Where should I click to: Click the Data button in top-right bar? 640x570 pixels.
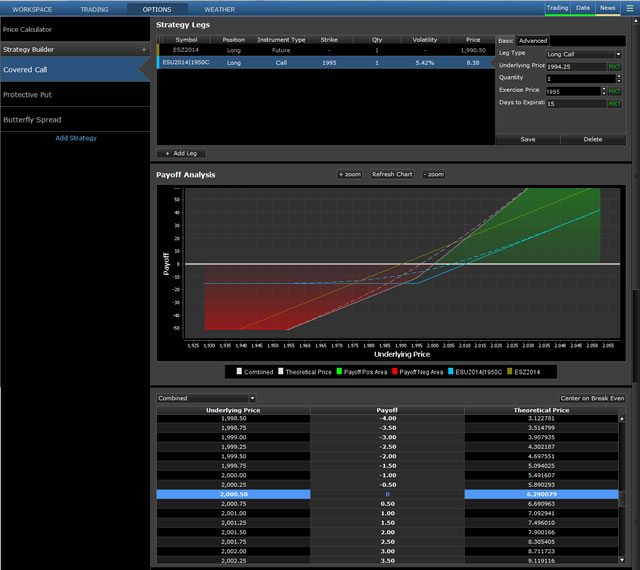pyautogui.click(x=583, y=8)
